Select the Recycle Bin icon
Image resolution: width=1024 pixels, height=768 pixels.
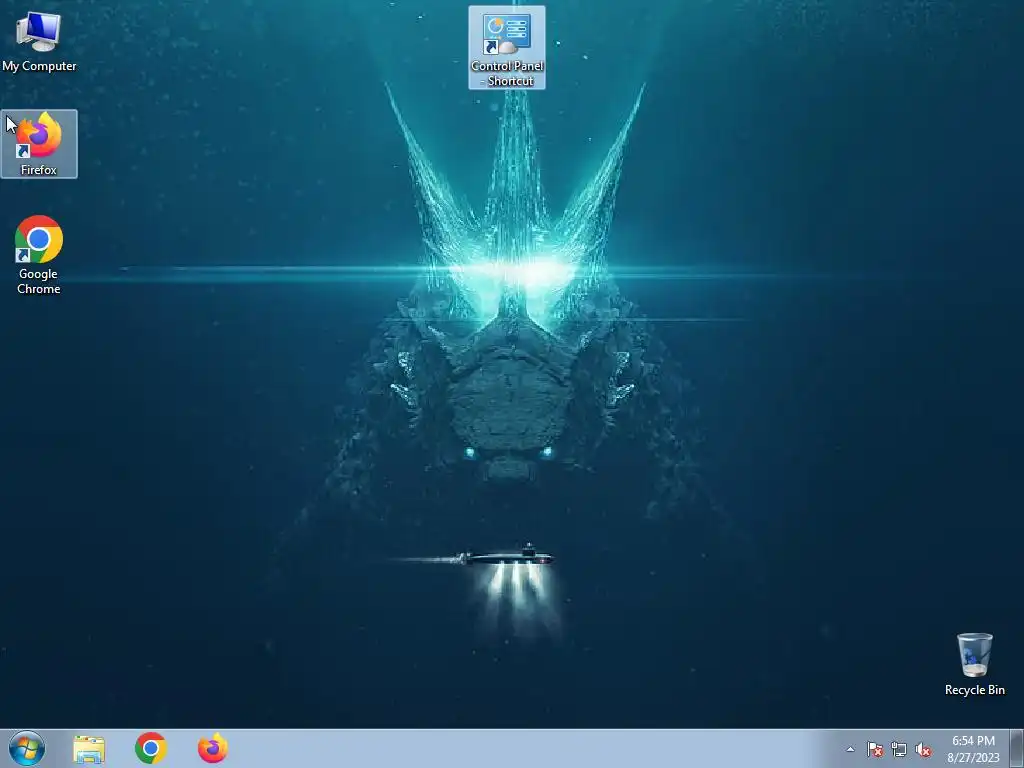[x=974, y=664]
